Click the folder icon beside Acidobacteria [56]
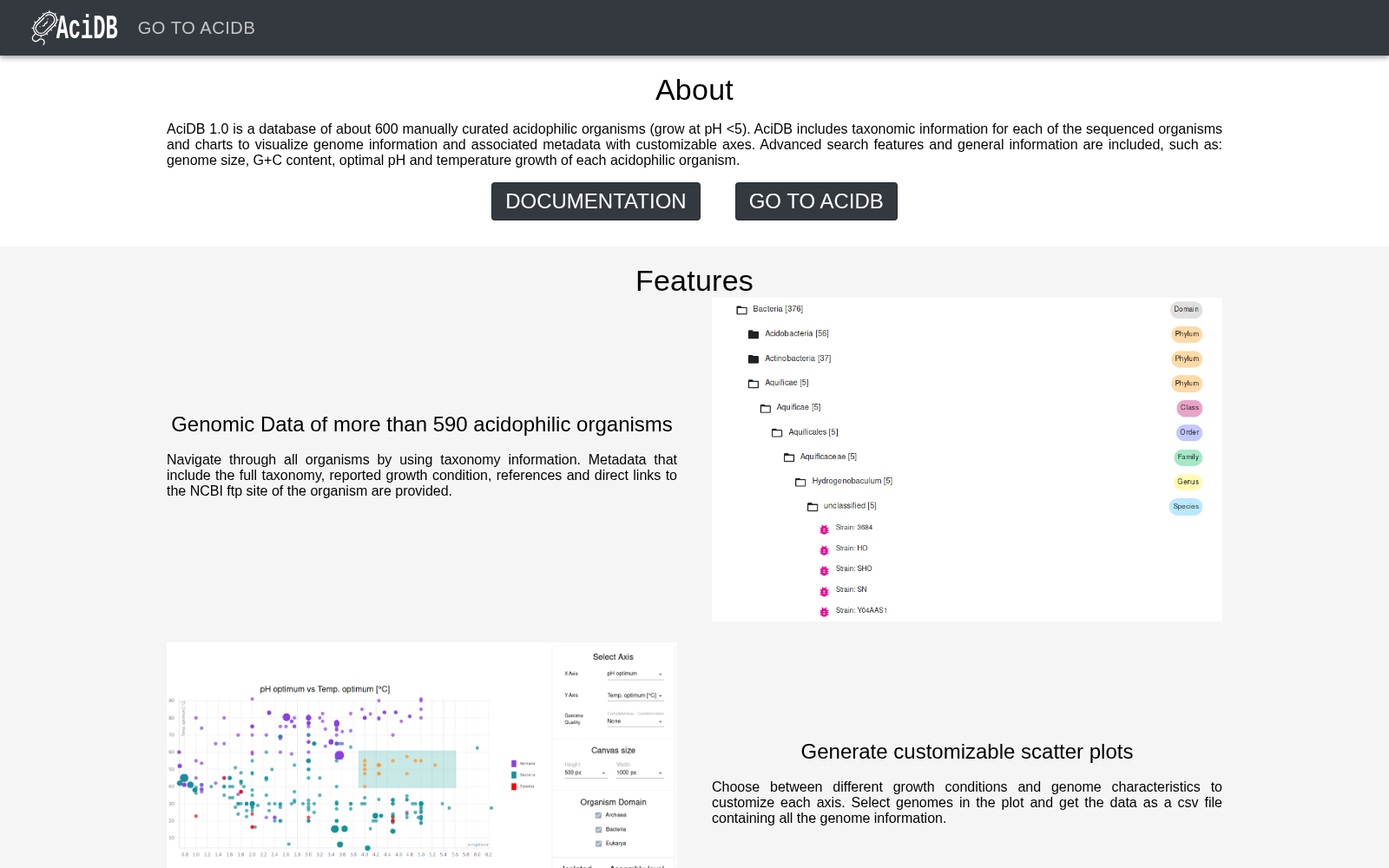The height and width of the screenshot is (868, 1389). click(754, 334)
